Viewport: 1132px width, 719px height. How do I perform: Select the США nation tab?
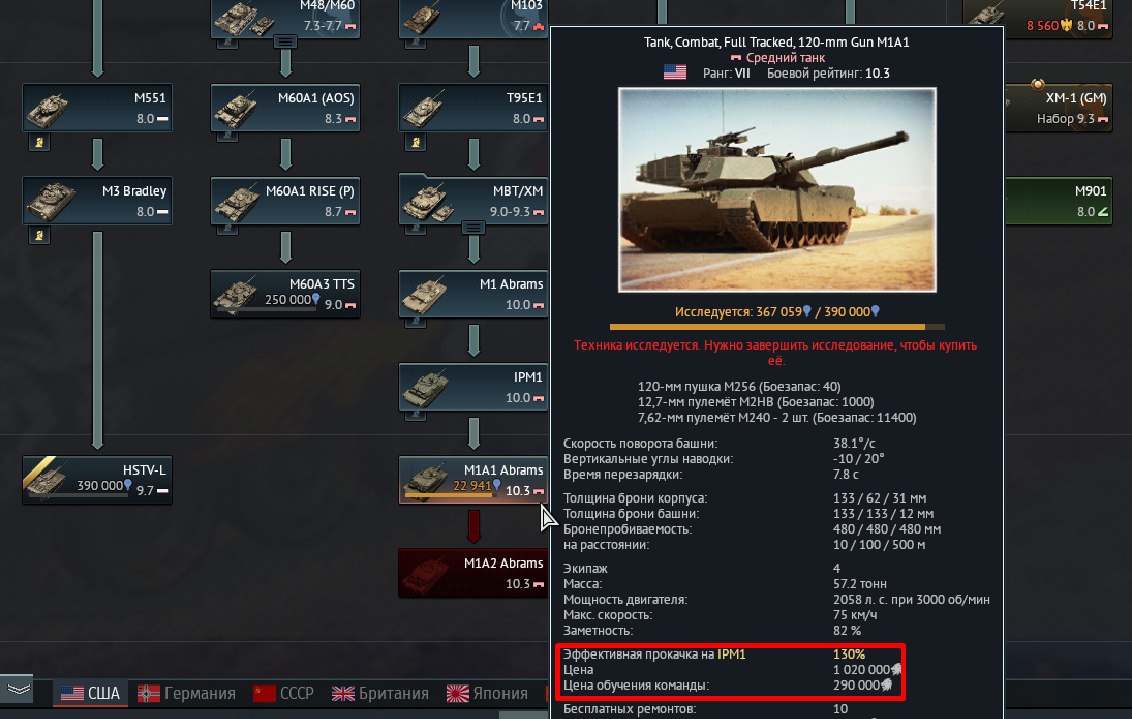tap(90, 694)
